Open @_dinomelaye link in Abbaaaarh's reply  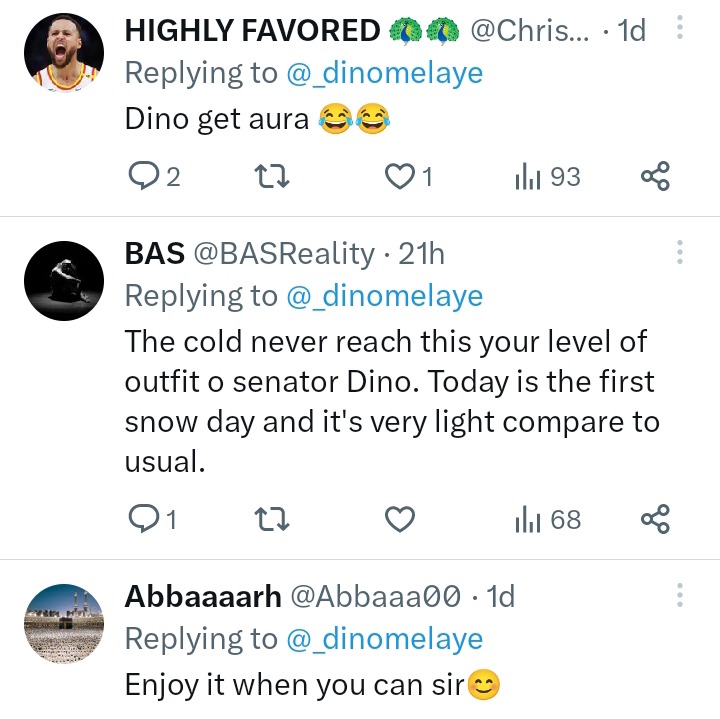click(x=385, y=639)
